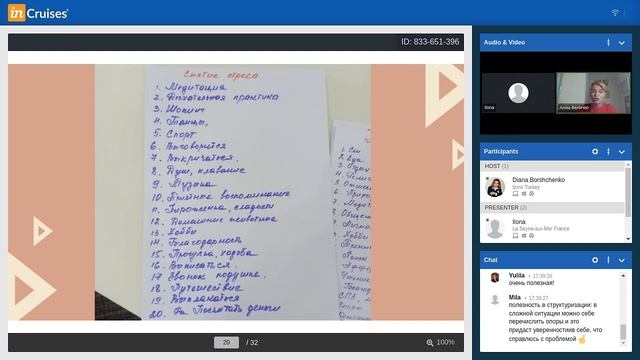Click Yuliia sender name in Chat

click(x=517, y=276)
